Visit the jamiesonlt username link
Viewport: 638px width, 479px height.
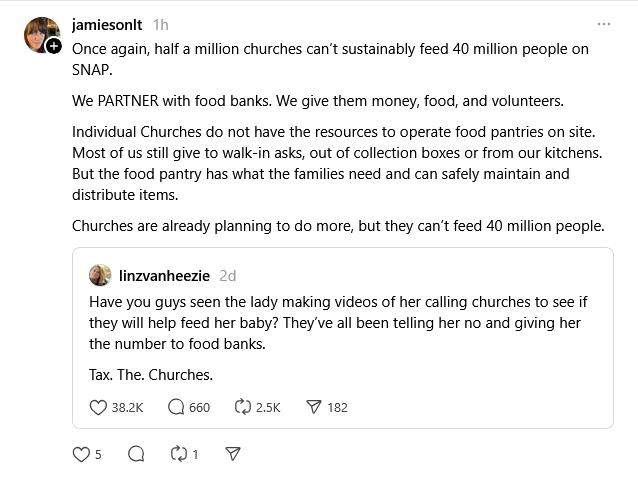pyautogui.click(x=107, y=24)
